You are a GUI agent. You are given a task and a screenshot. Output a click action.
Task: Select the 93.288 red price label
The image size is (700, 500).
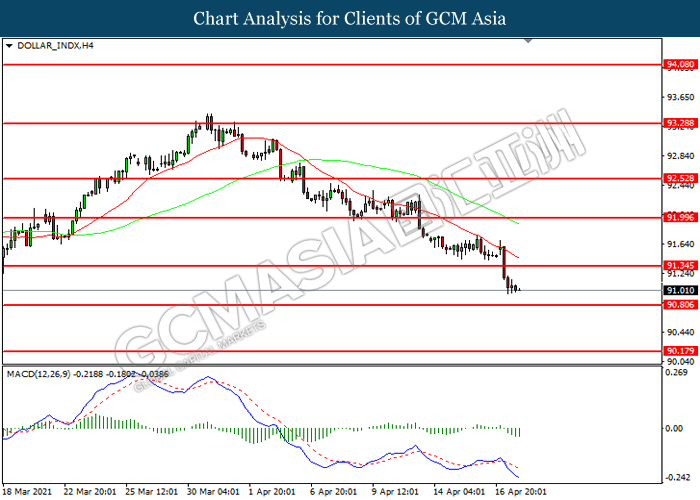pyautogui.click(x=680, y=123)
